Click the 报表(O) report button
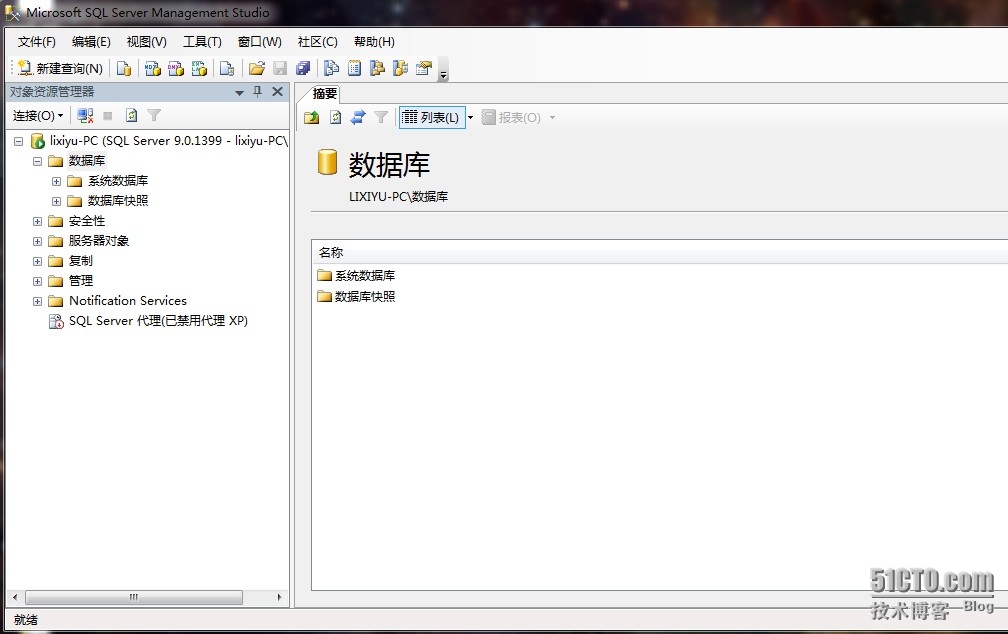Screen dimensions: 1008x634 pos(512,118)
